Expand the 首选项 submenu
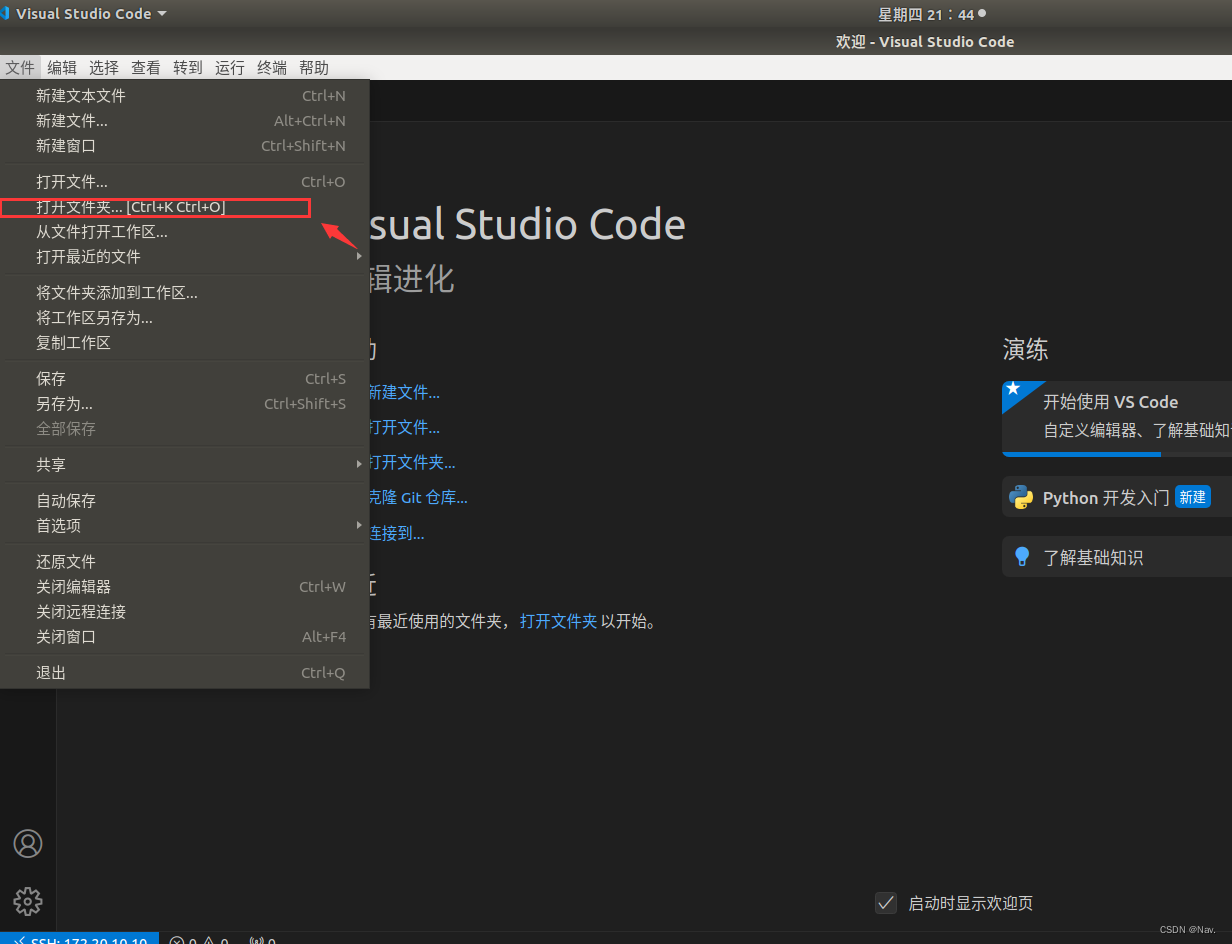 coord(185,525)
